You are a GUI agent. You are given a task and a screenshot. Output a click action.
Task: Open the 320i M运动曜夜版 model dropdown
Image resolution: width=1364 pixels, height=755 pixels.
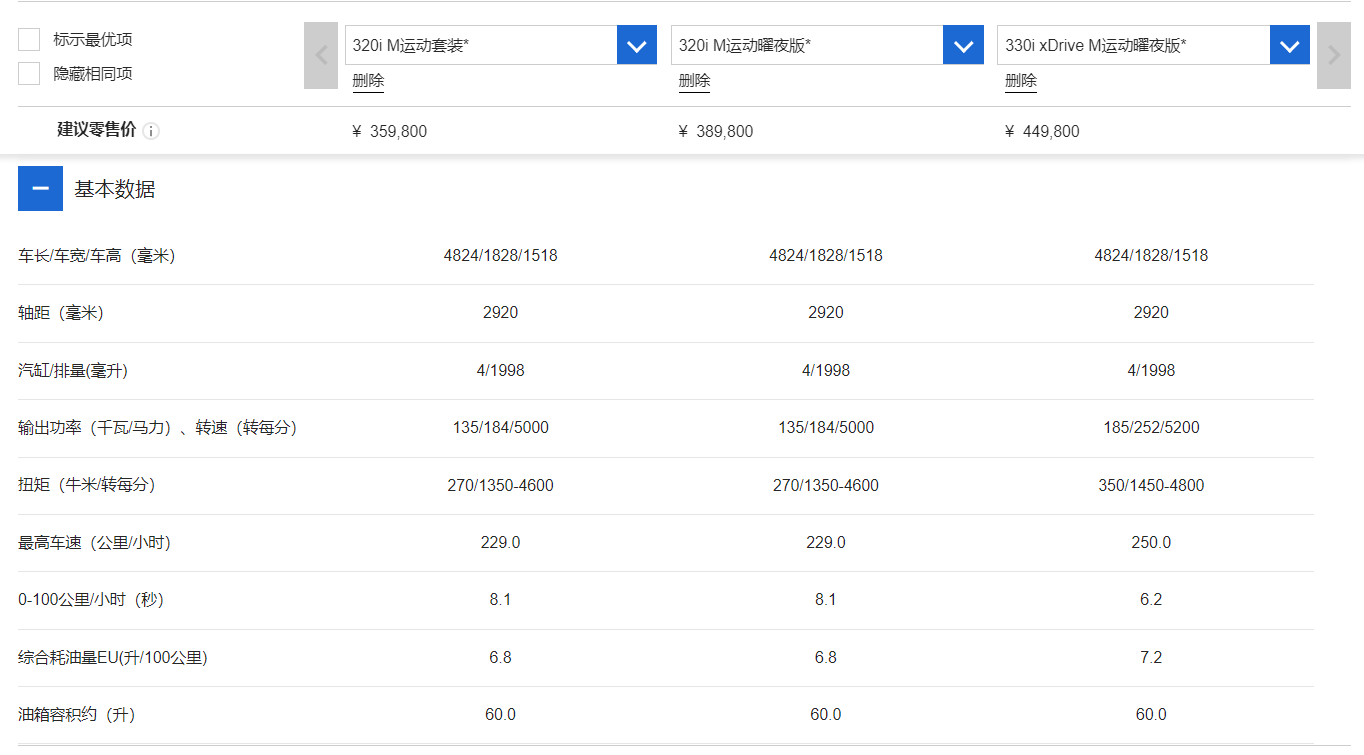[962, 45]
